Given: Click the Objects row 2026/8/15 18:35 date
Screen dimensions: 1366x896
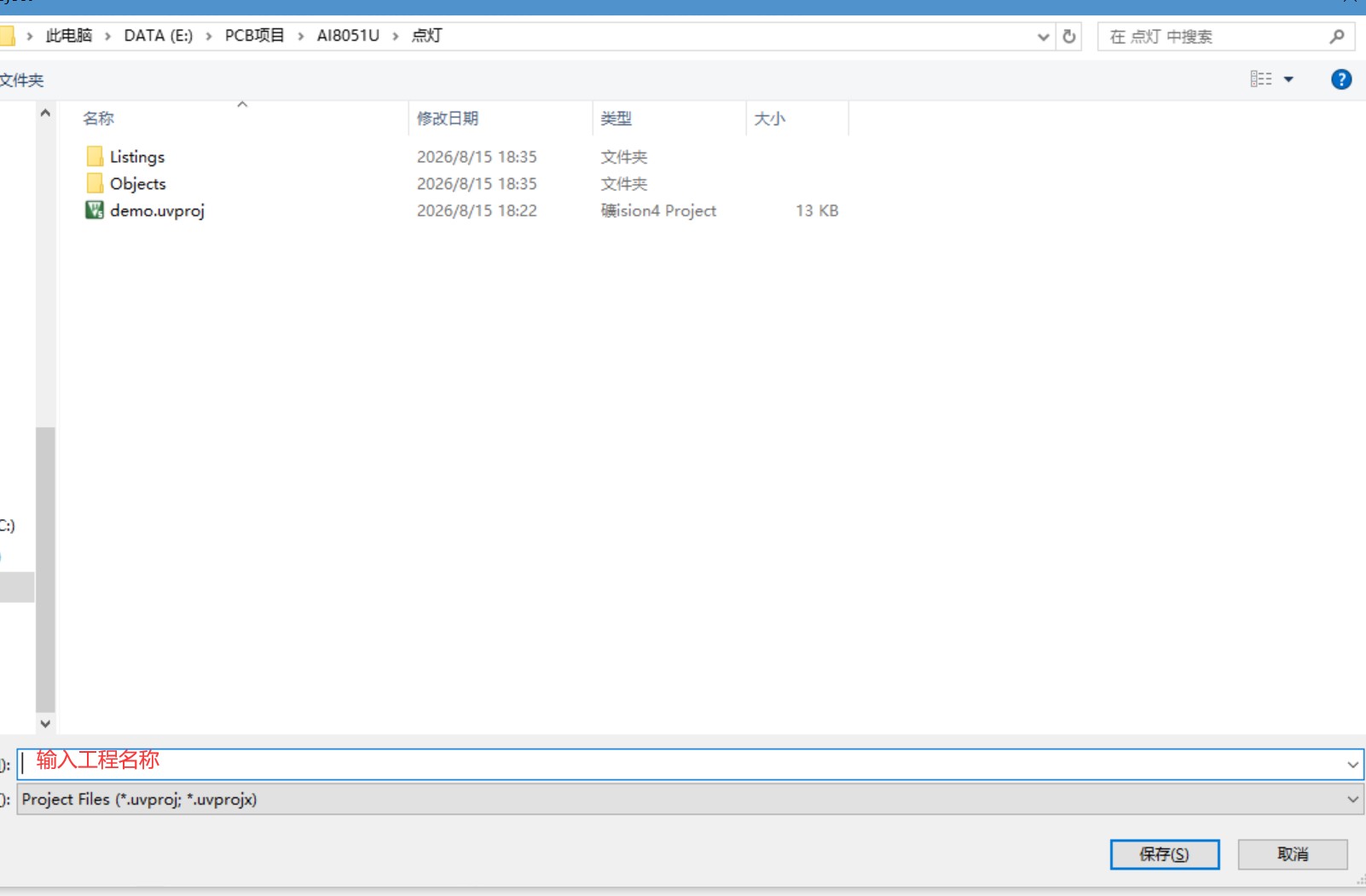Looking at the screenshot, I should coord(477,183).
